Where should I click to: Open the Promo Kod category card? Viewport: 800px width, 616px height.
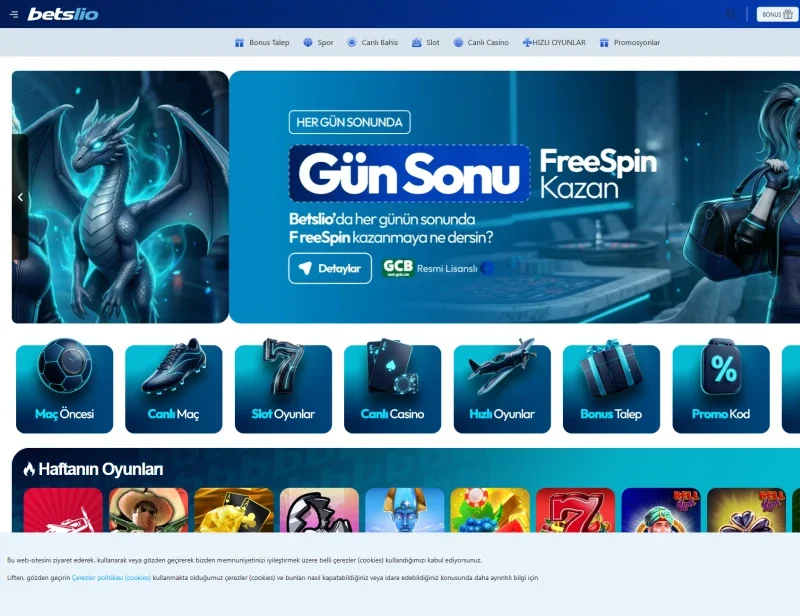pos(721,387)
